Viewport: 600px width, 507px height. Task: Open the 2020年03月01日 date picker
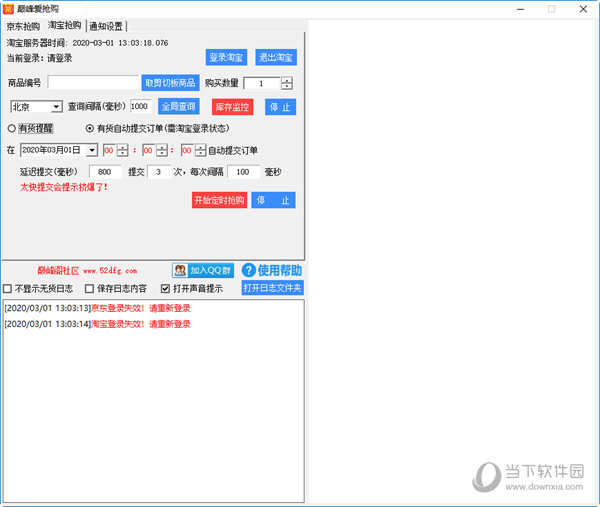coord(92,150)
